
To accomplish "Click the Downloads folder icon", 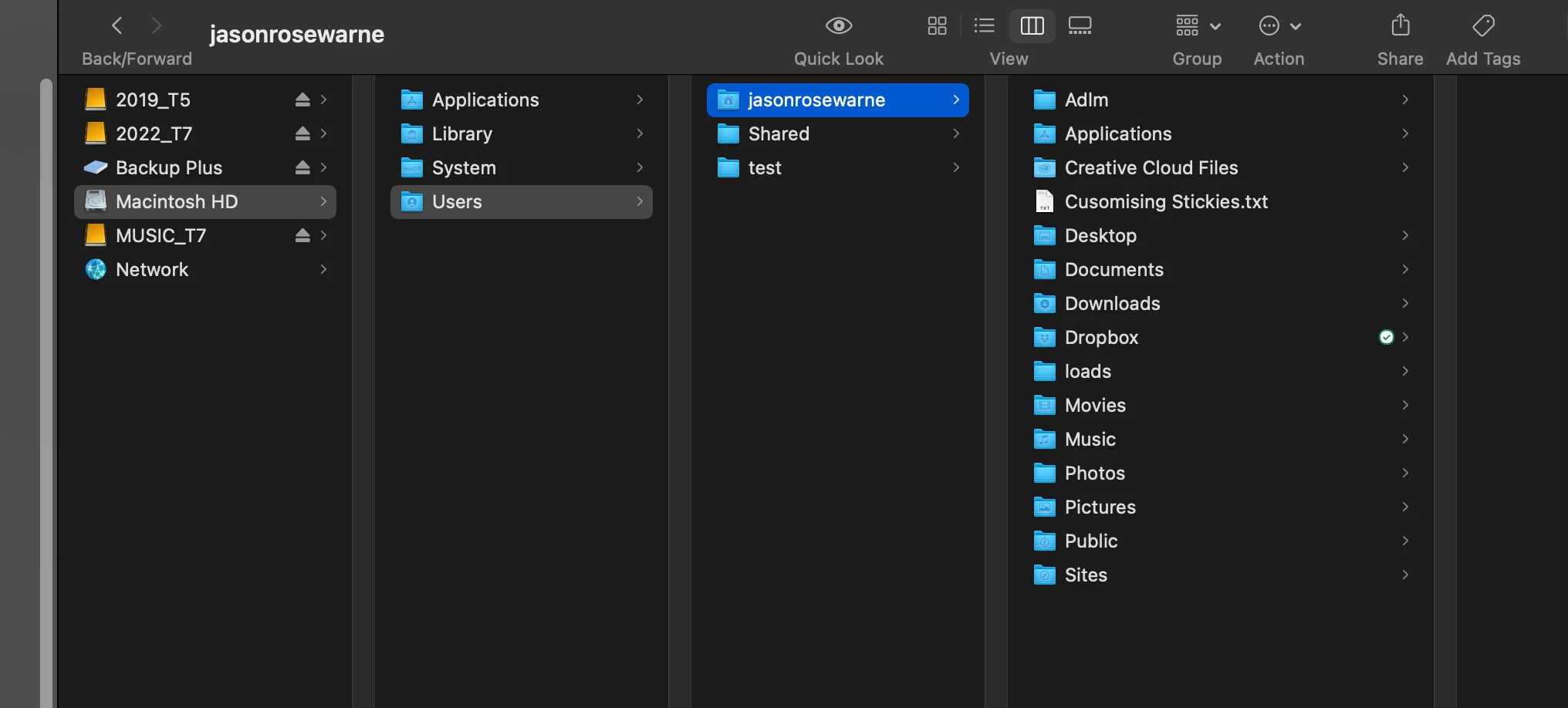I will (x=1045, y=303).
